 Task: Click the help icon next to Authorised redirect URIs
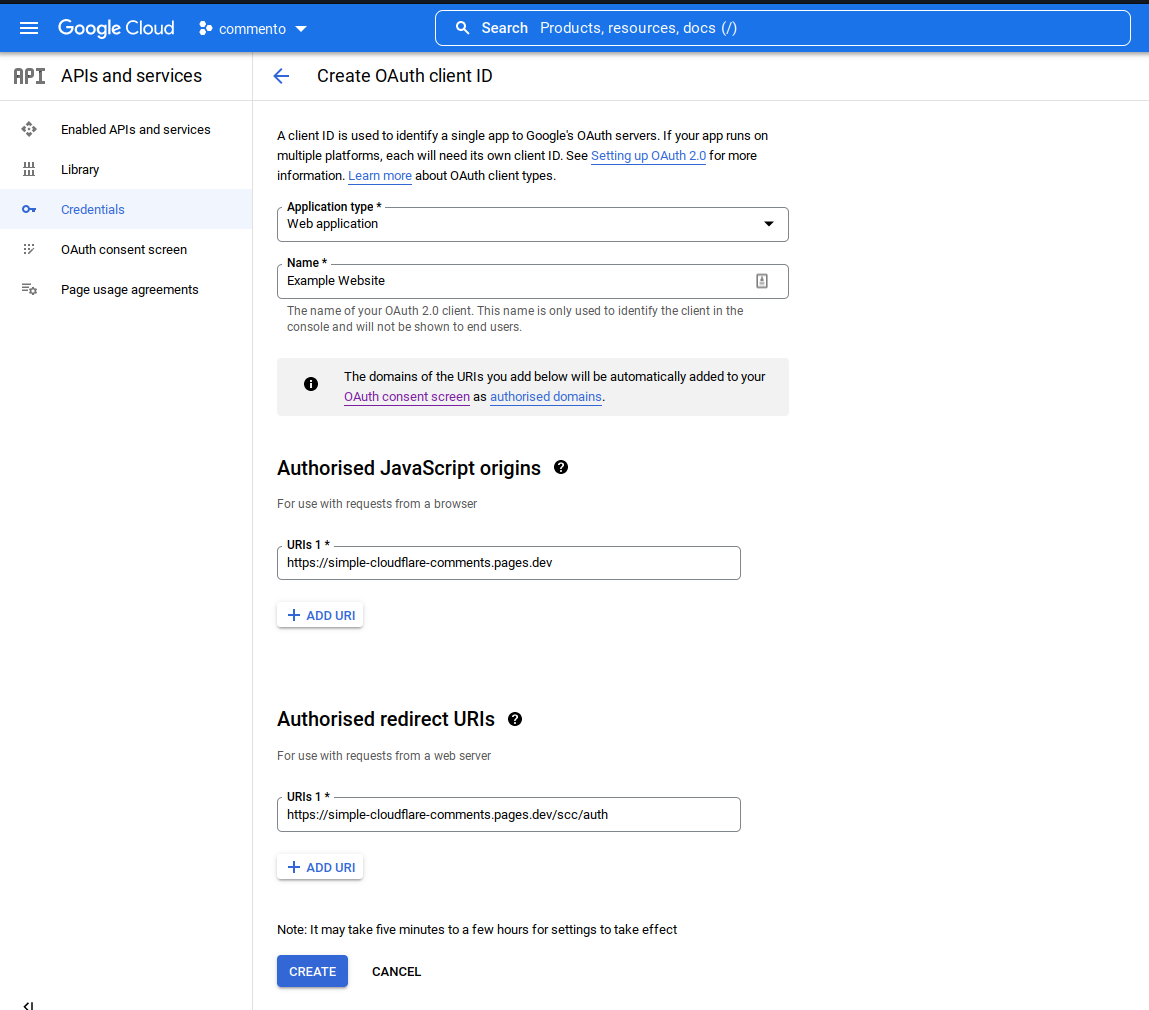point(514,719)
